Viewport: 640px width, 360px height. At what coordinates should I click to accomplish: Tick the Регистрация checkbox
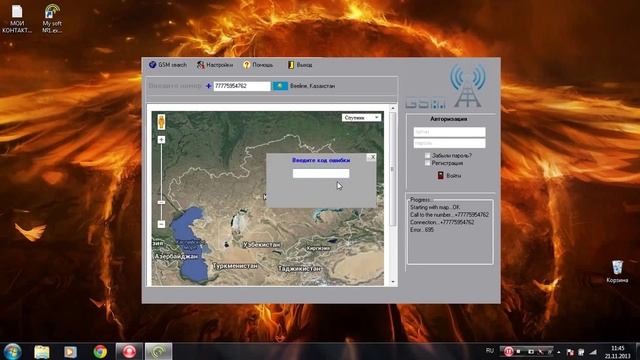tap(427, 163)
